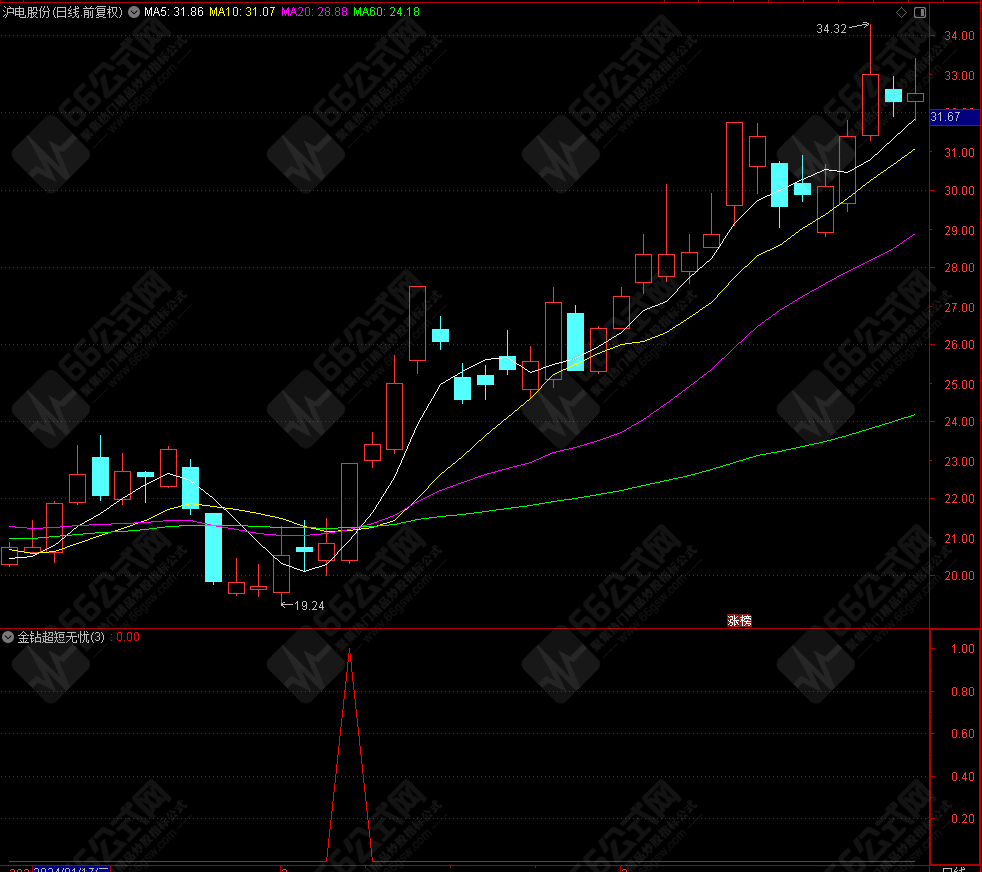The image size is (982, 872).
Task: Click the 涨榜 tag on the chart
Action: (x=739, y=621)
